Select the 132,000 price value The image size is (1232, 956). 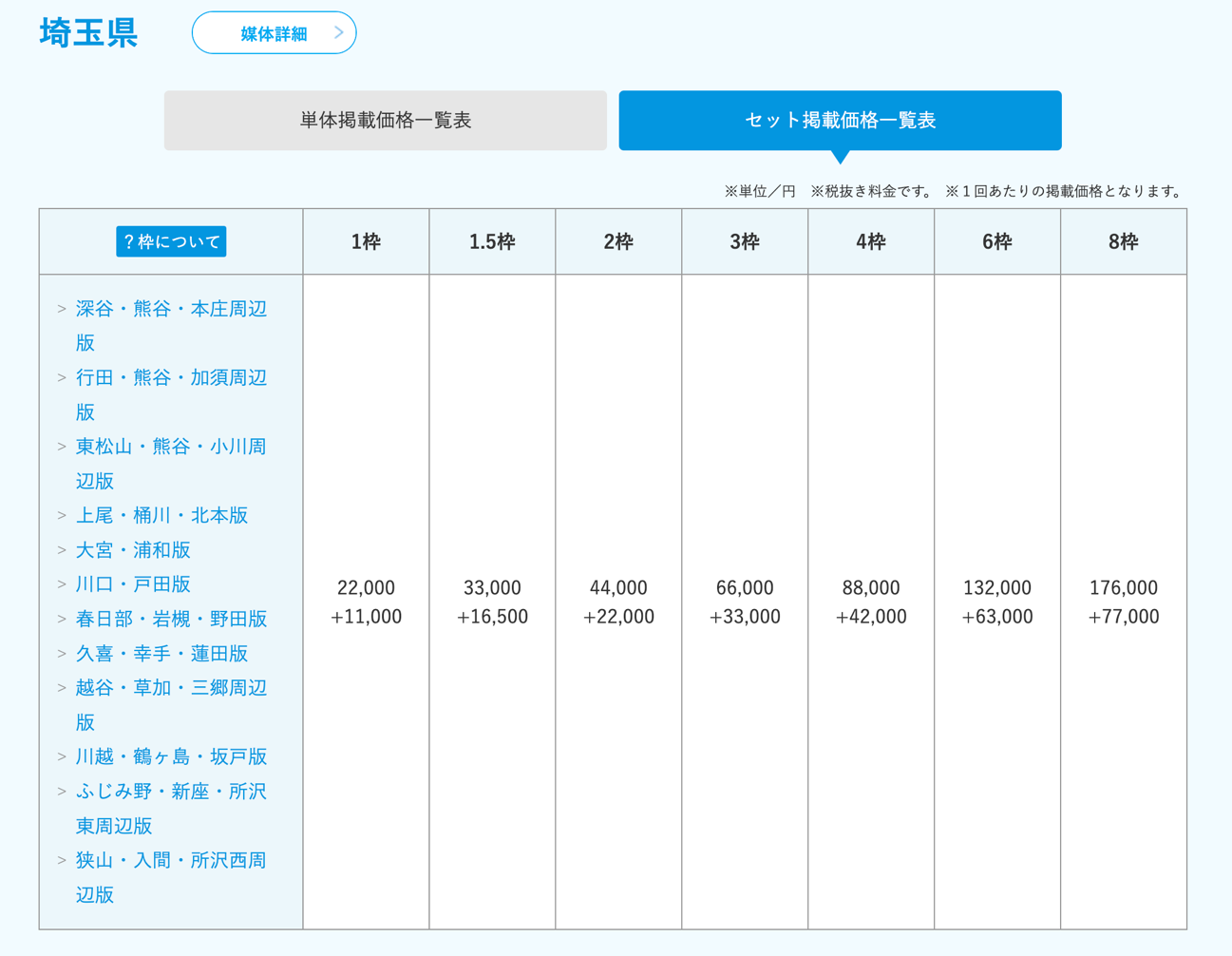(x=997, y=588)
